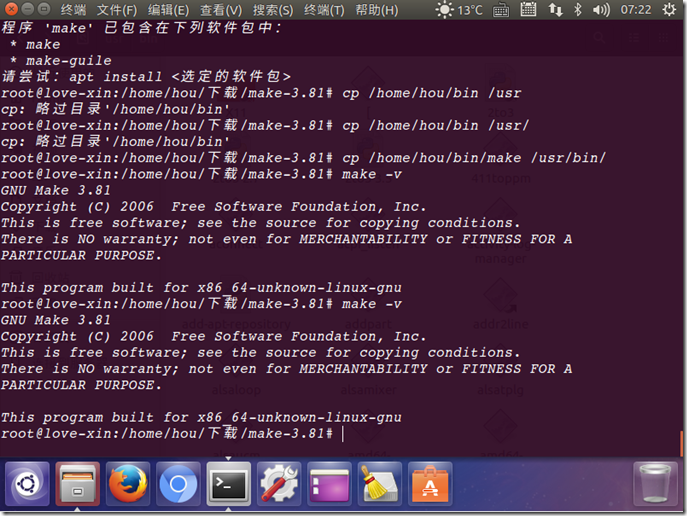Launch Firefox from the dock
Viewport: 687px width, 516px height.
[x=128, y=484]
